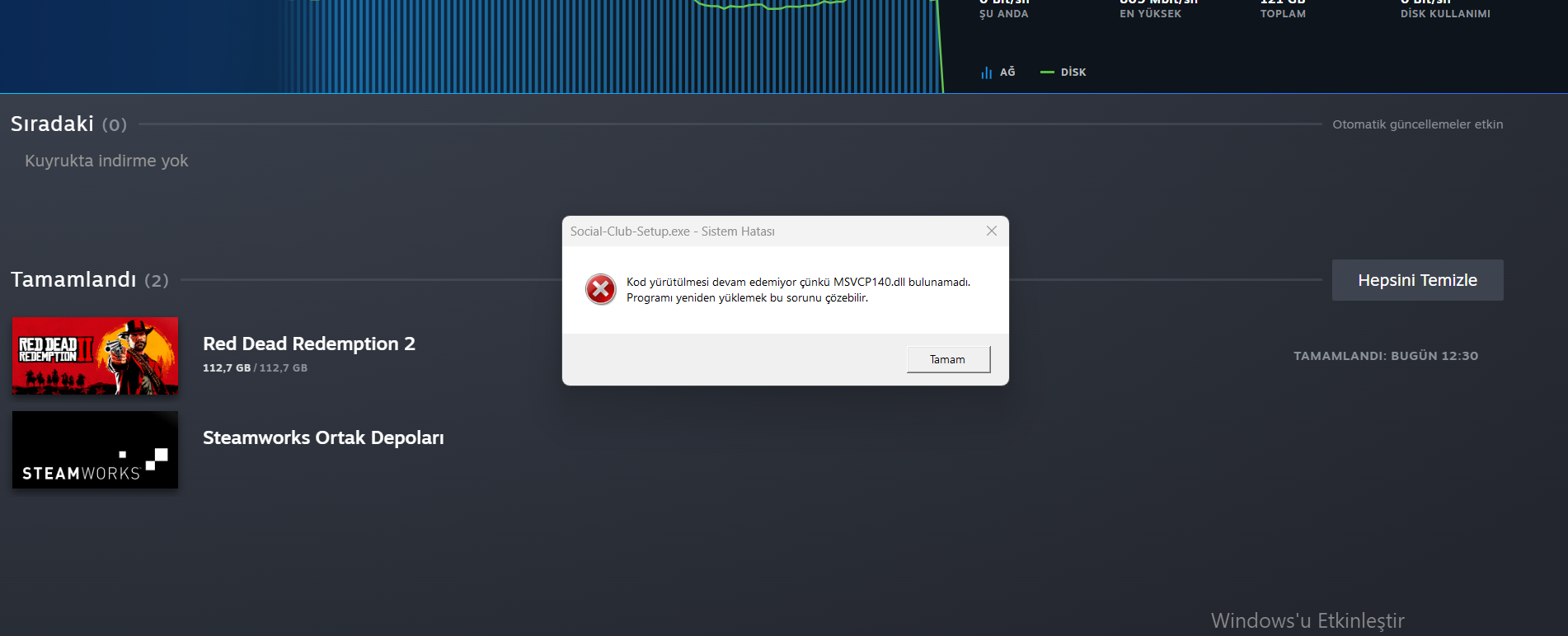Image resolution: width=1568 pixels, height=636 pixels.
Task: Open the Otomatik güncellemeler etkin link
Action: click(x=1418, y=124)
